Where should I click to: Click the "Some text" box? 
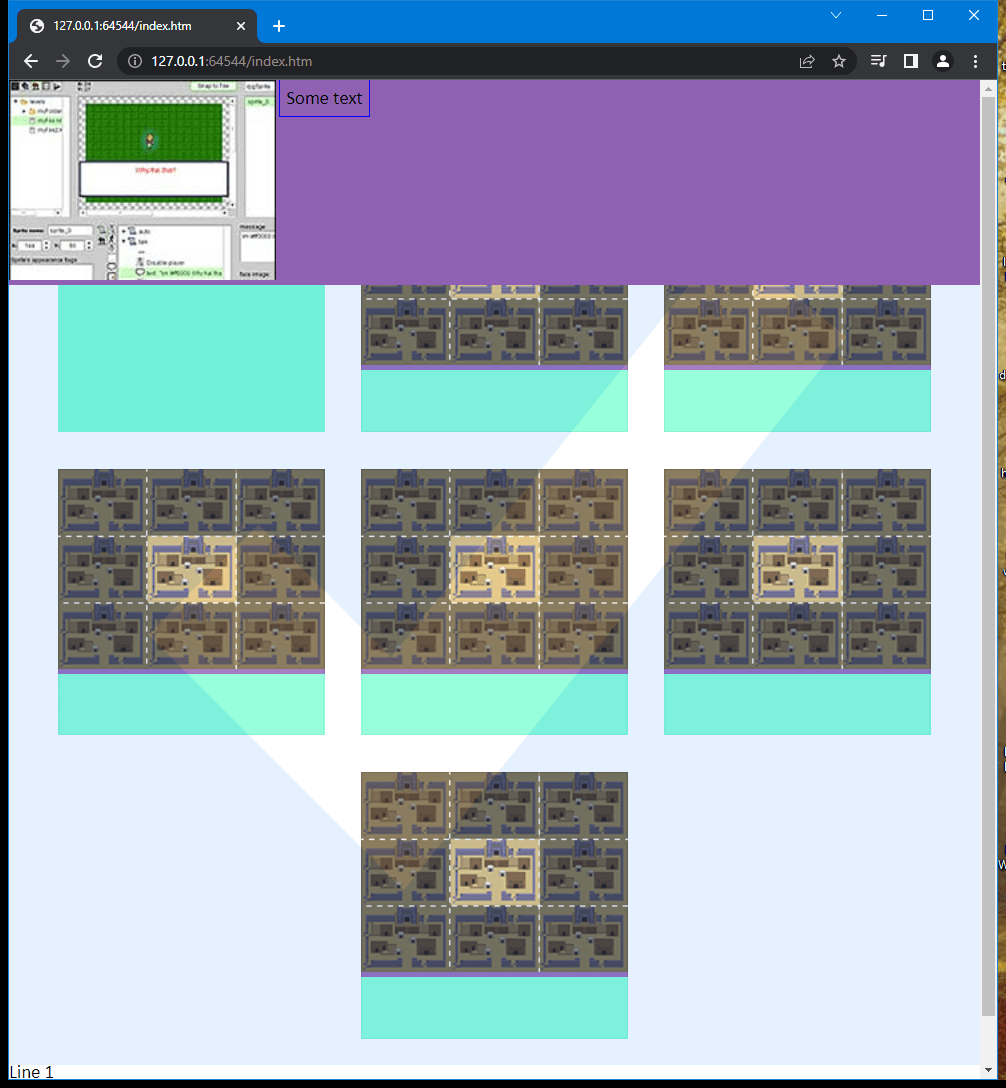(324, 99)
